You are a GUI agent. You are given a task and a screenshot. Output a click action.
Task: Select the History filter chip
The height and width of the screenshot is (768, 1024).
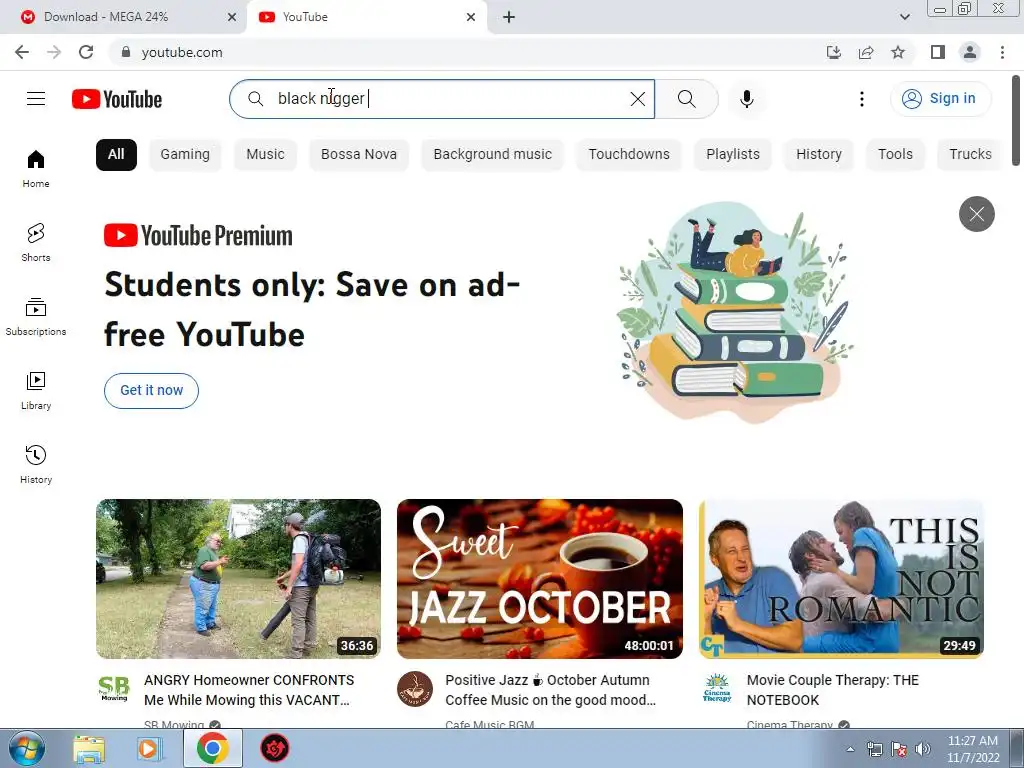(x=818, y=155)
